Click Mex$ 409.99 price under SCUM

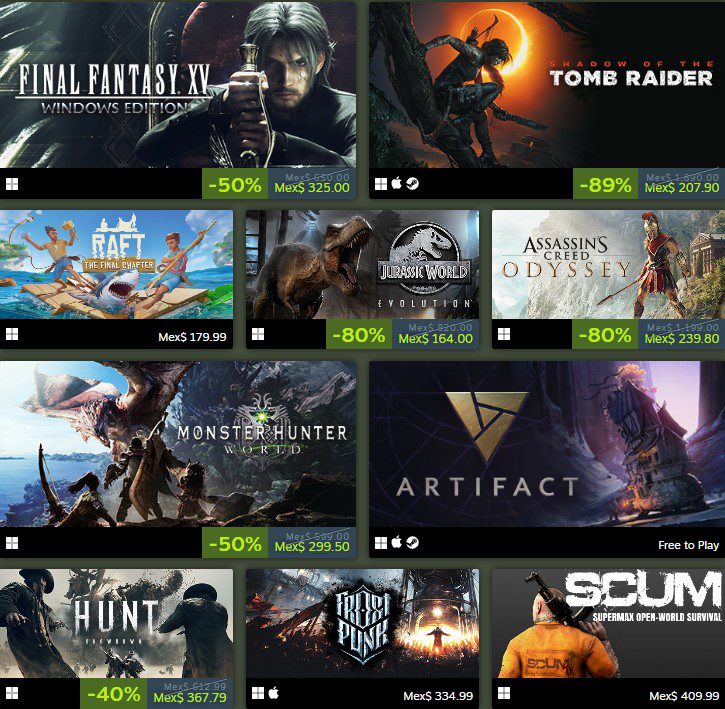tap(684, 696)
